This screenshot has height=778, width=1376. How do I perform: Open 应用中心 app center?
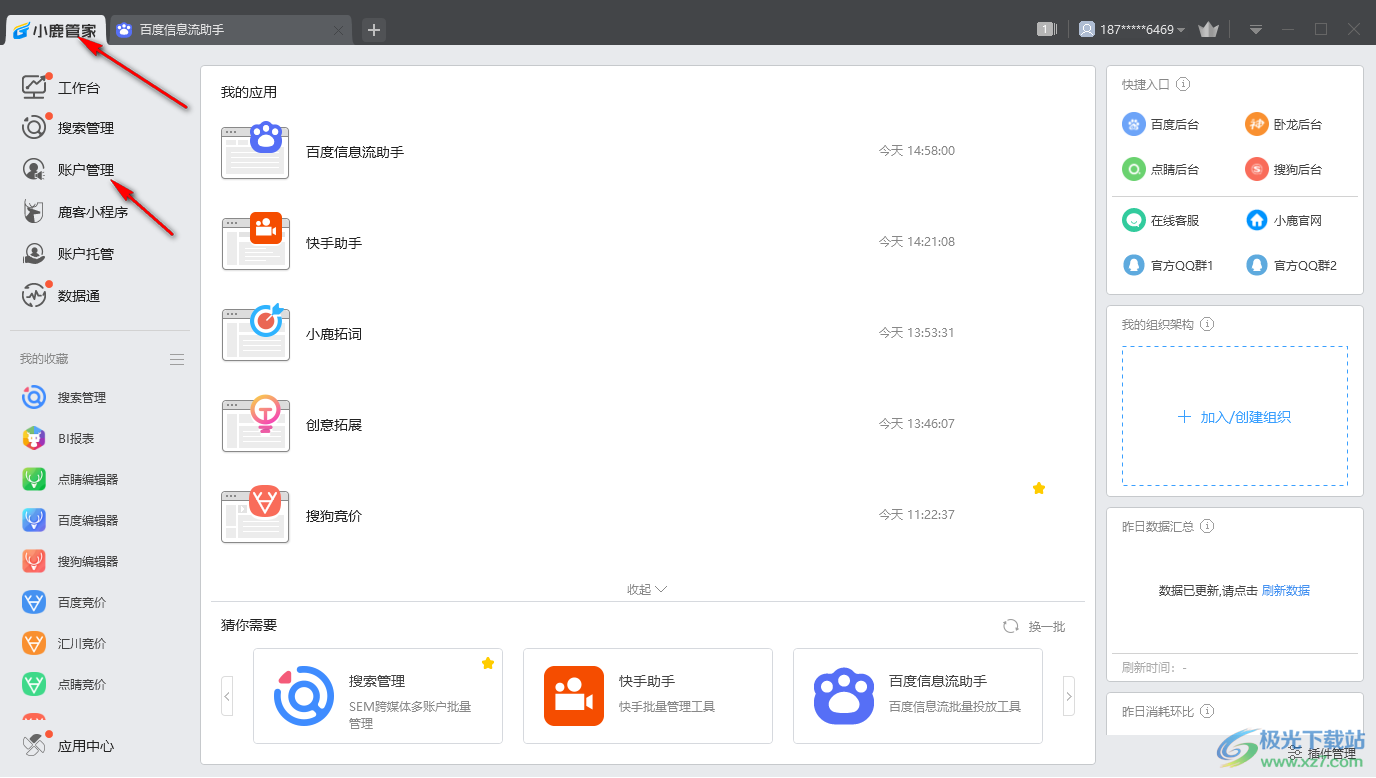pos(68,745)
